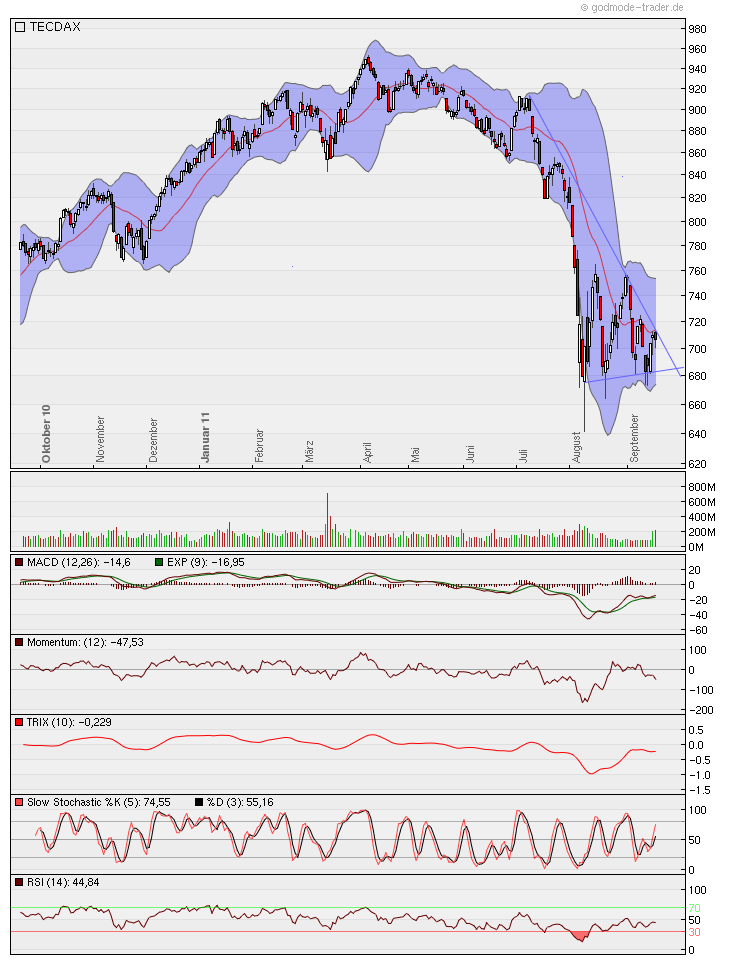Click the Juni time axis label

click(470, 453)
